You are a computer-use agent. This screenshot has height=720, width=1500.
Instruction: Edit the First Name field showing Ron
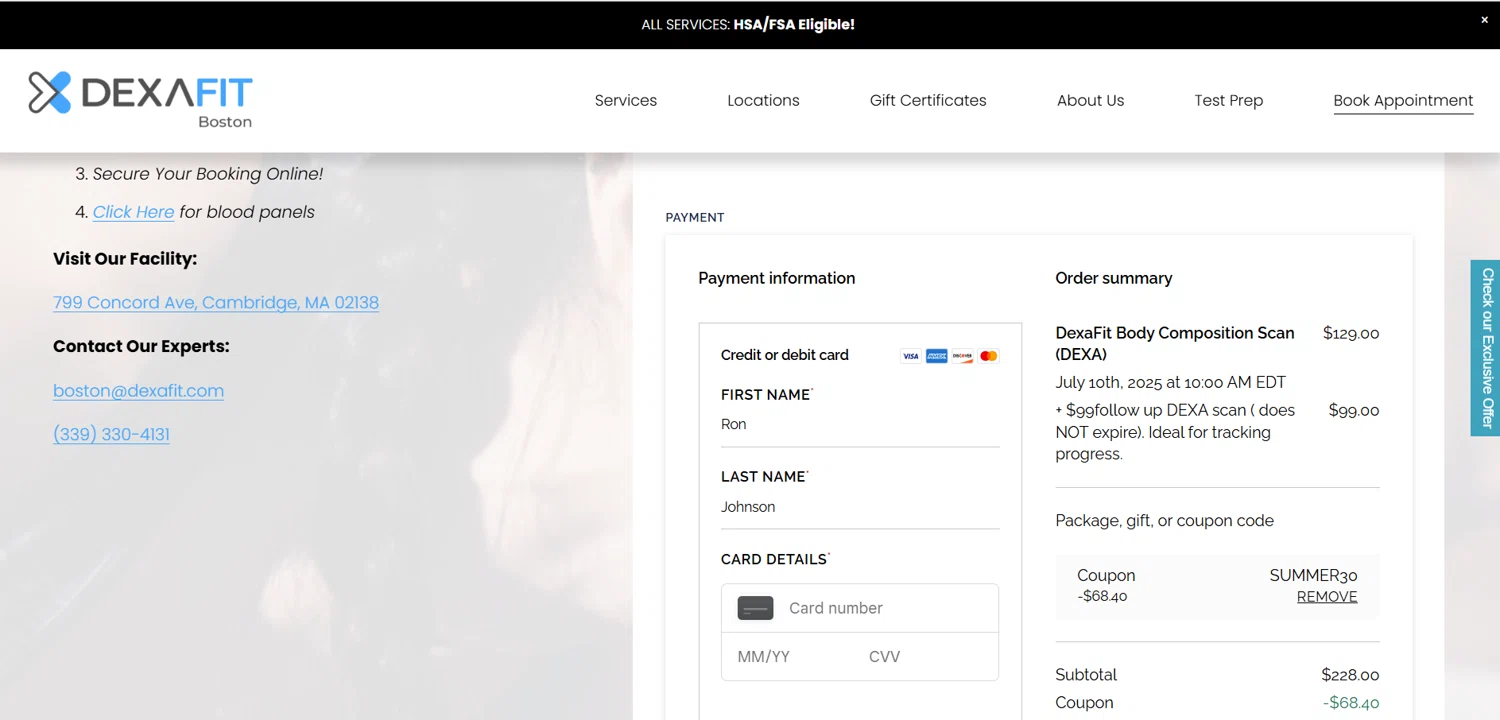click(x=860, y=425)
